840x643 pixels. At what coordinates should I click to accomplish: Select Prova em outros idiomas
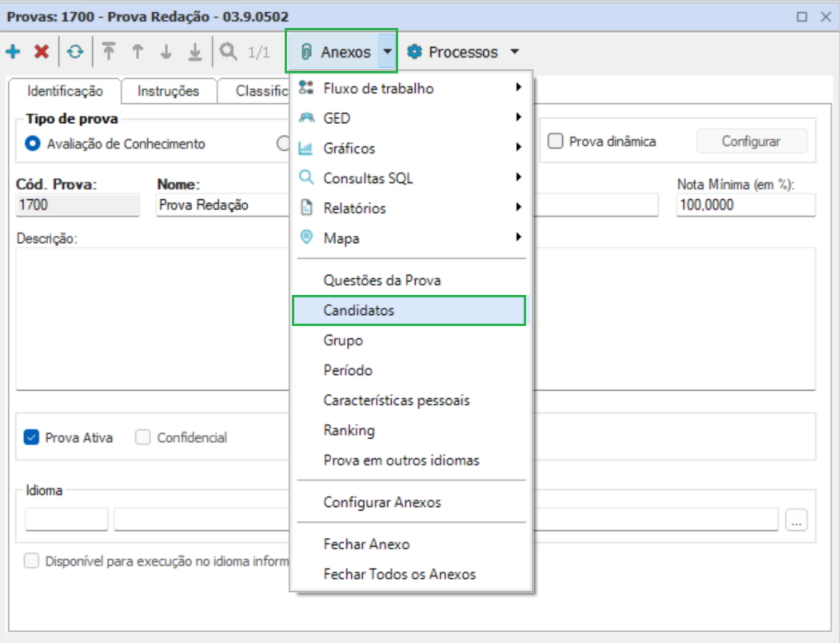[x=411, y=460]
